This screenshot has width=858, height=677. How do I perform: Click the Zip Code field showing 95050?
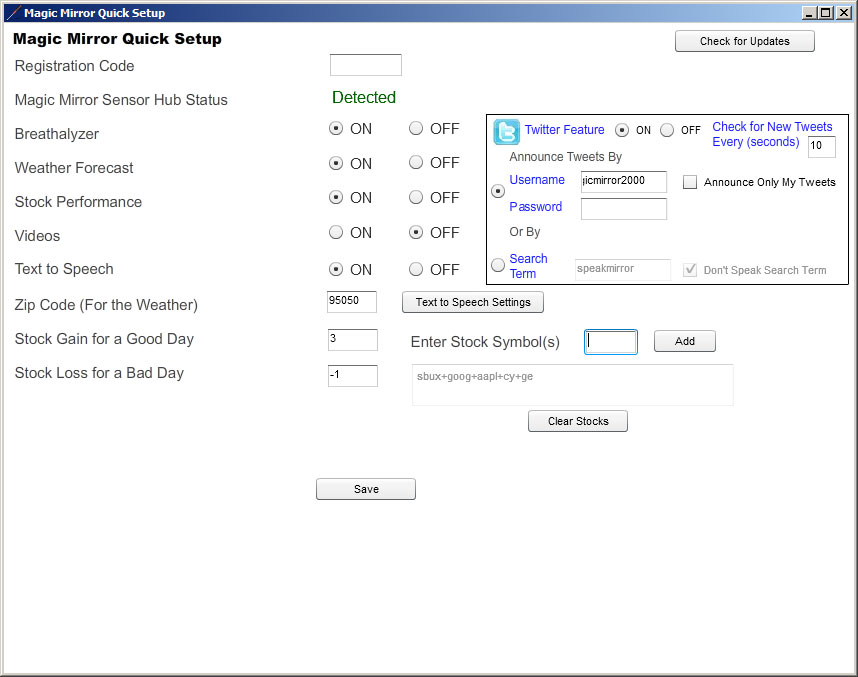pos(352,302)
